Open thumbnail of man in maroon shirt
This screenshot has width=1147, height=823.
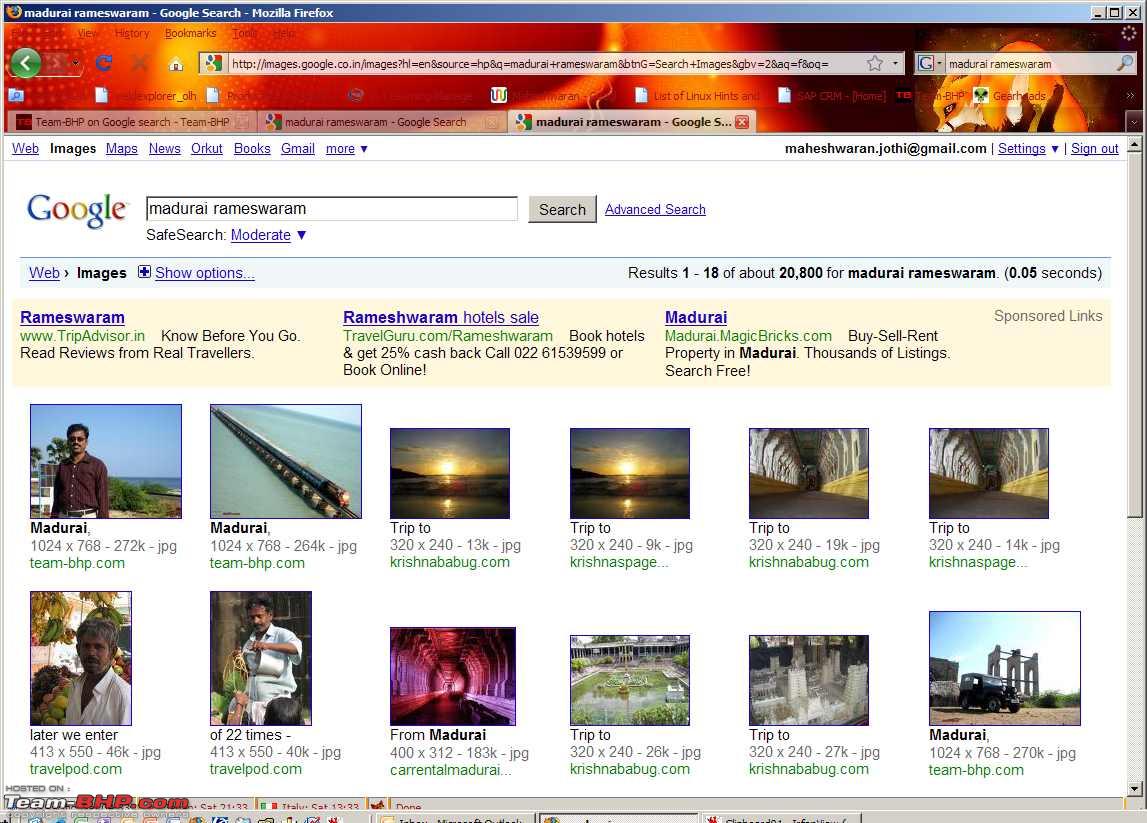pos(106,462)
